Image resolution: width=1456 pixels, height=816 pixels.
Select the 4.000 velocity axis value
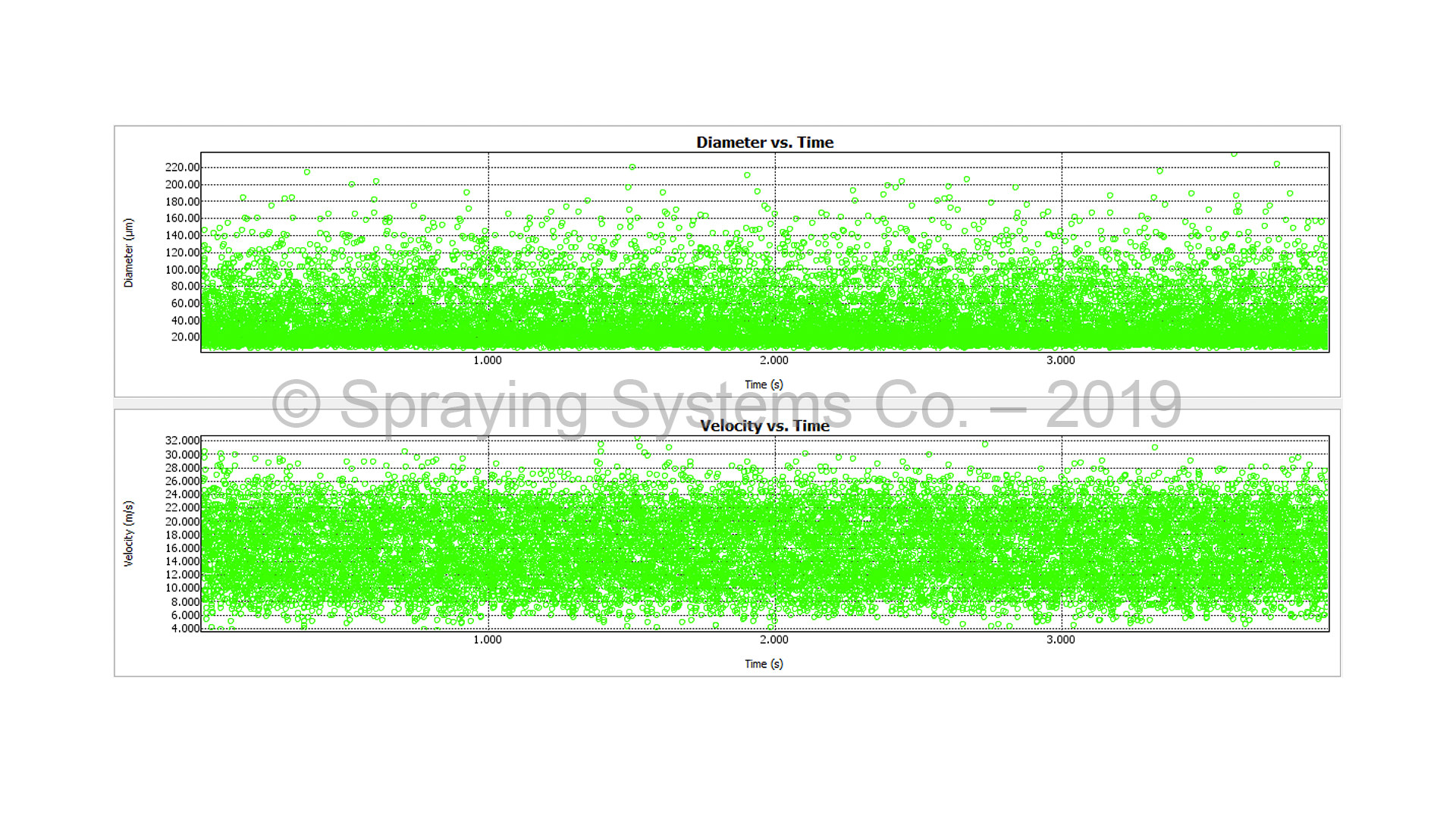pyautogui.click(x=185, y=628)
